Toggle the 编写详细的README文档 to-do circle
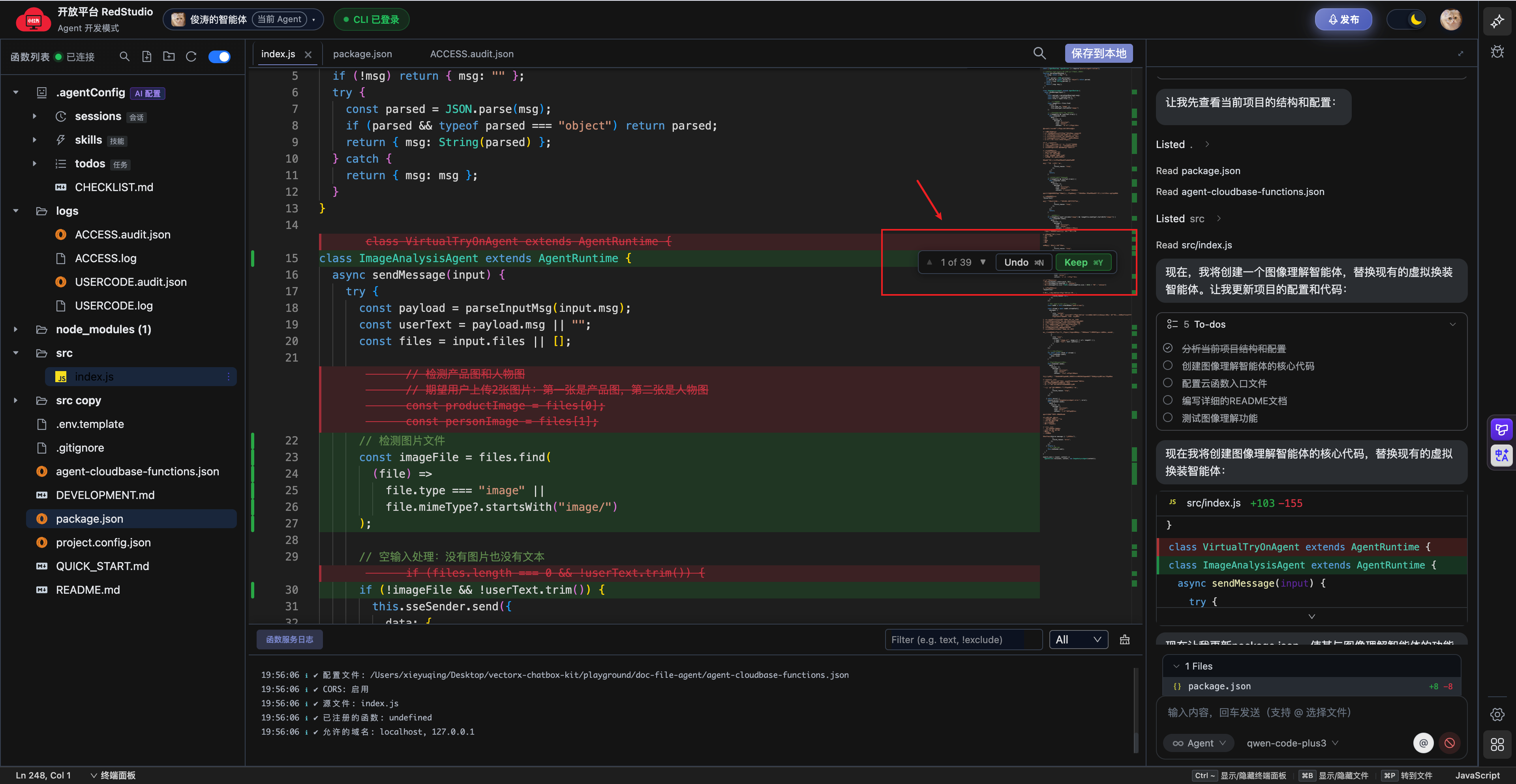The width and height of the screenshot is (1516, 784). 1168,400
